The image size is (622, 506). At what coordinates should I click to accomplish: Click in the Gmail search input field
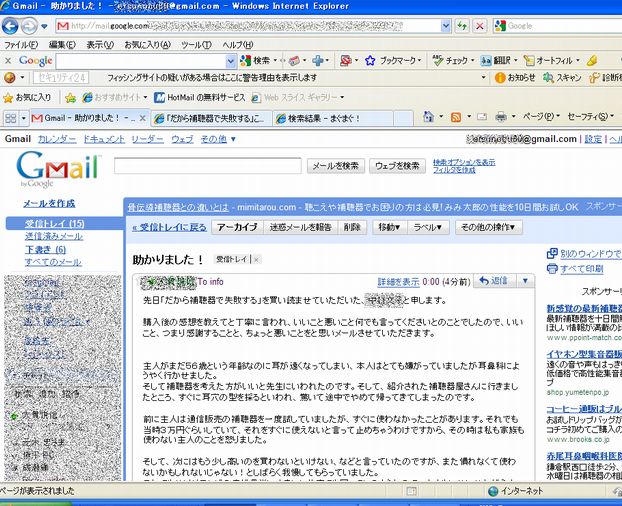point(207,166)
